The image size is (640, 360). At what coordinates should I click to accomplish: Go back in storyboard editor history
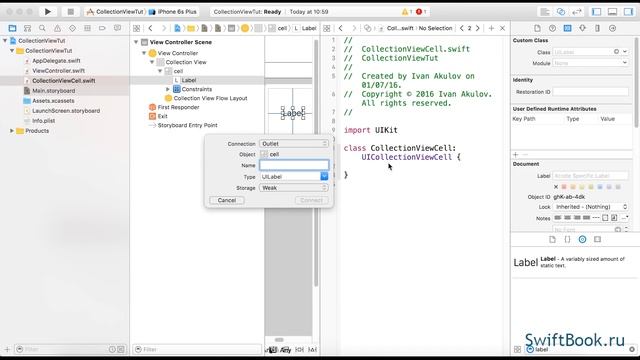click(x=151, y=28)
